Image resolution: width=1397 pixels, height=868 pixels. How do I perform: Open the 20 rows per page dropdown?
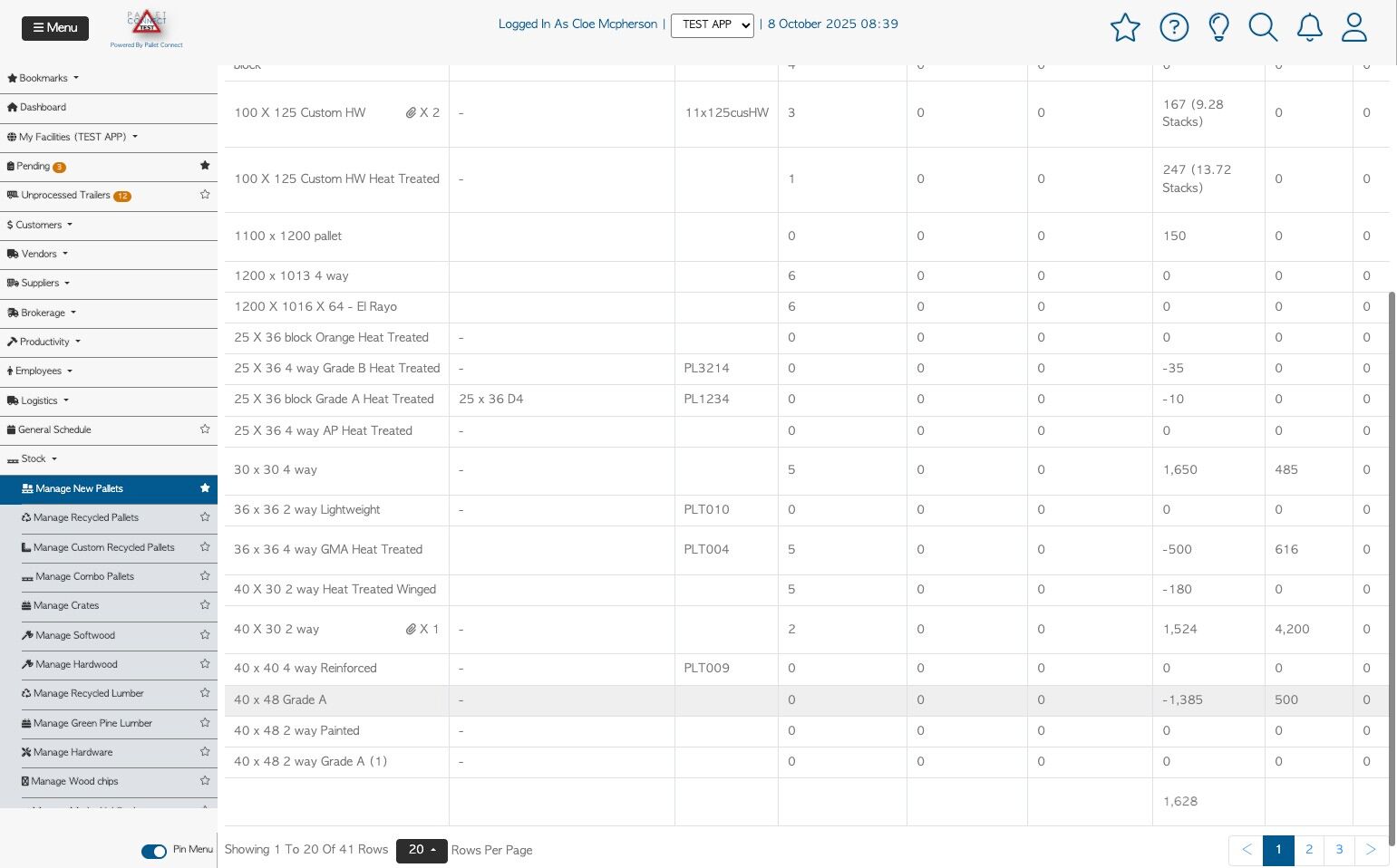pos(422,851)
